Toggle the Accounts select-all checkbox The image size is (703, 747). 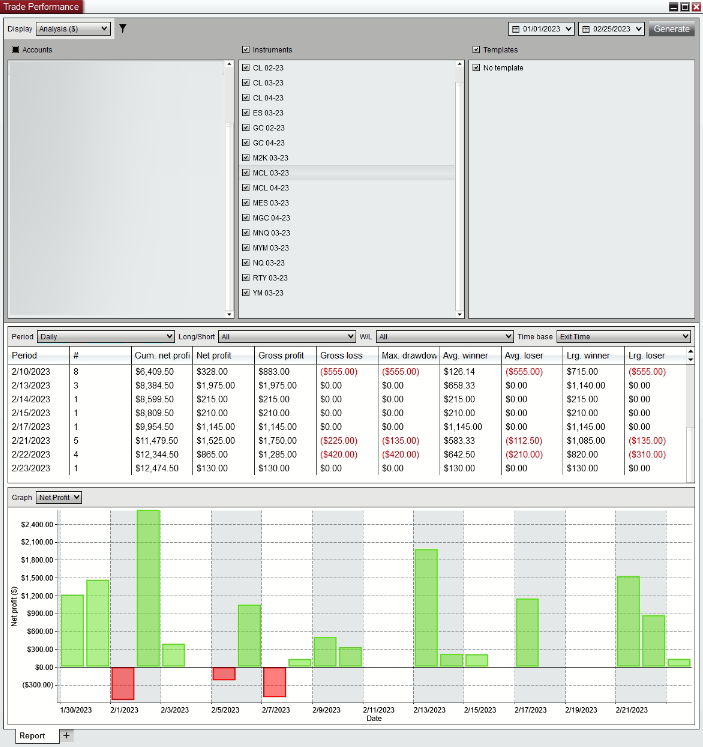click(x=16, y=49)
